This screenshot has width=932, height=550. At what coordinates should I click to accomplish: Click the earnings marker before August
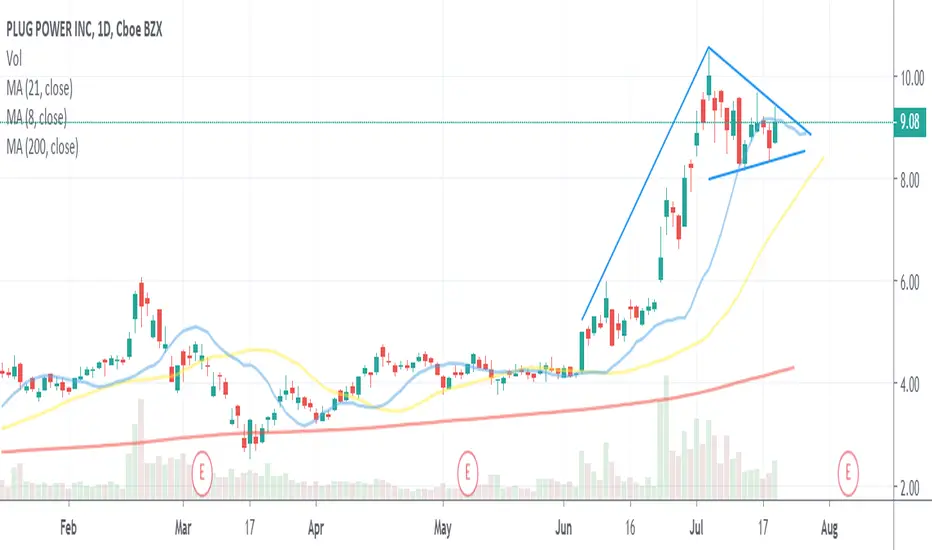tap(848, 474)
